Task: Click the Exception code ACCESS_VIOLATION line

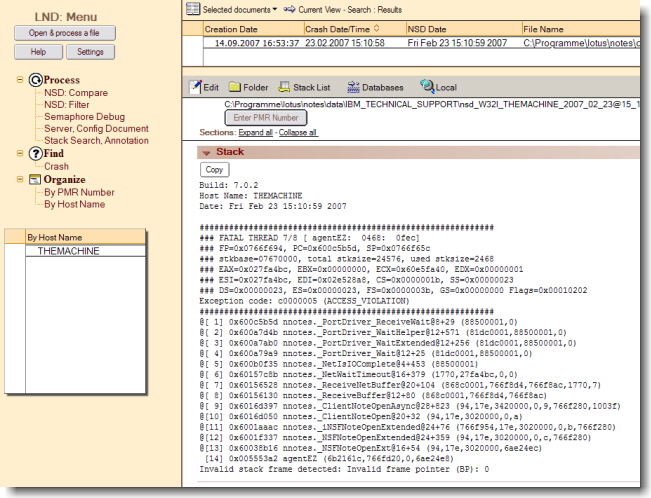Action: [x=304, y=301]
